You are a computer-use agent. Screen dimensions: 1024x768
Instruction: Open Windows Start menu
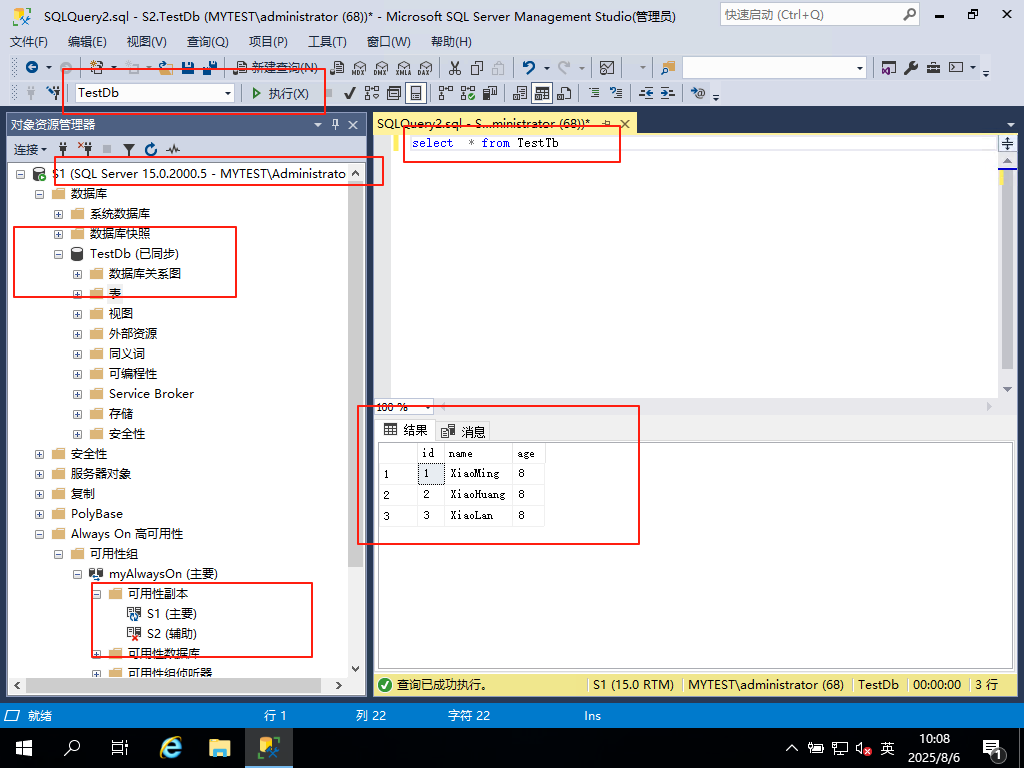(x=24, y=748)
